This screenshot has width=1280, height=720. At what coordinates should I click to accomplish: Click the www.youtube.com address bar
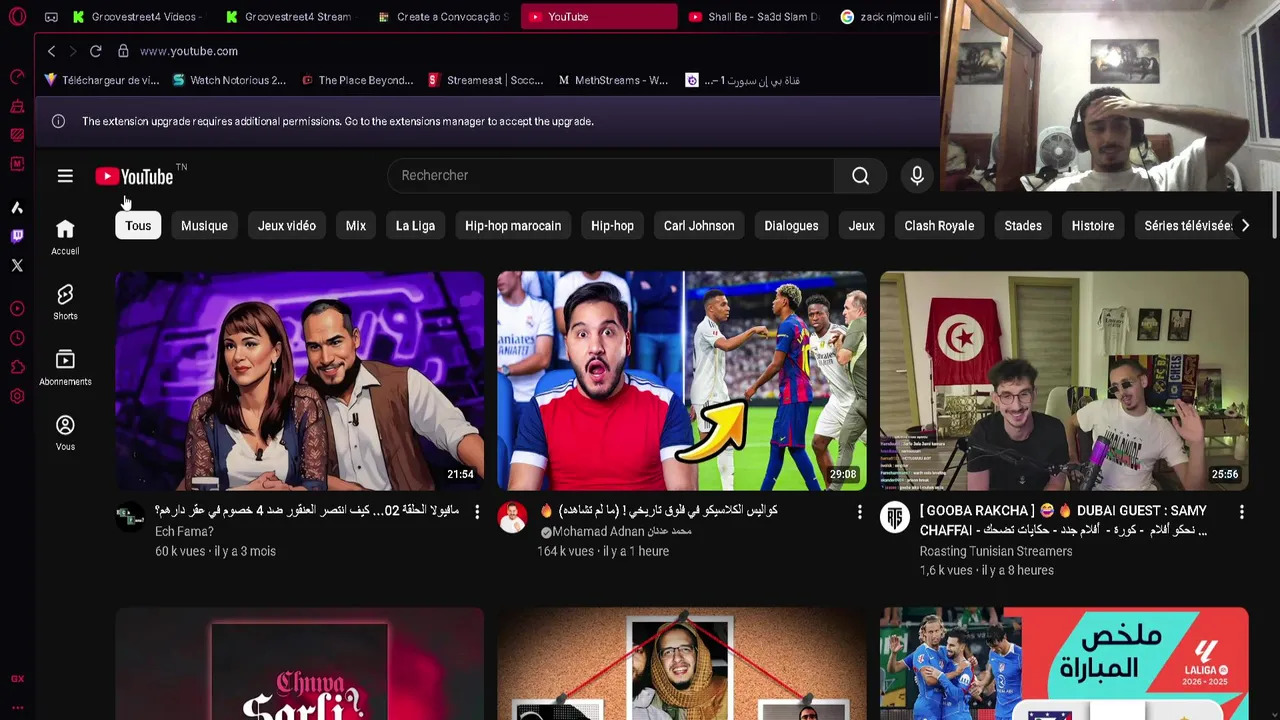click(x=189, y=51)
